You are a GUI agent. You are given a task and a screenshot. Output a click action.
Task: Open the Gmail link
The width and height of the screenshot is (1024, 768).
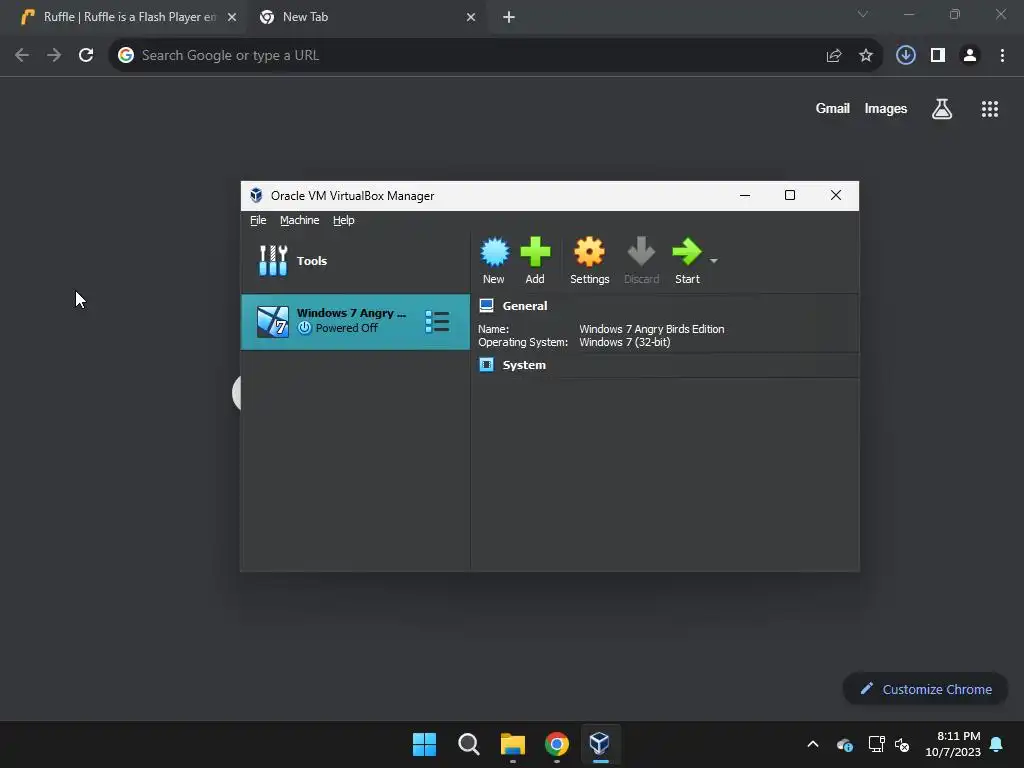[833, 108]
